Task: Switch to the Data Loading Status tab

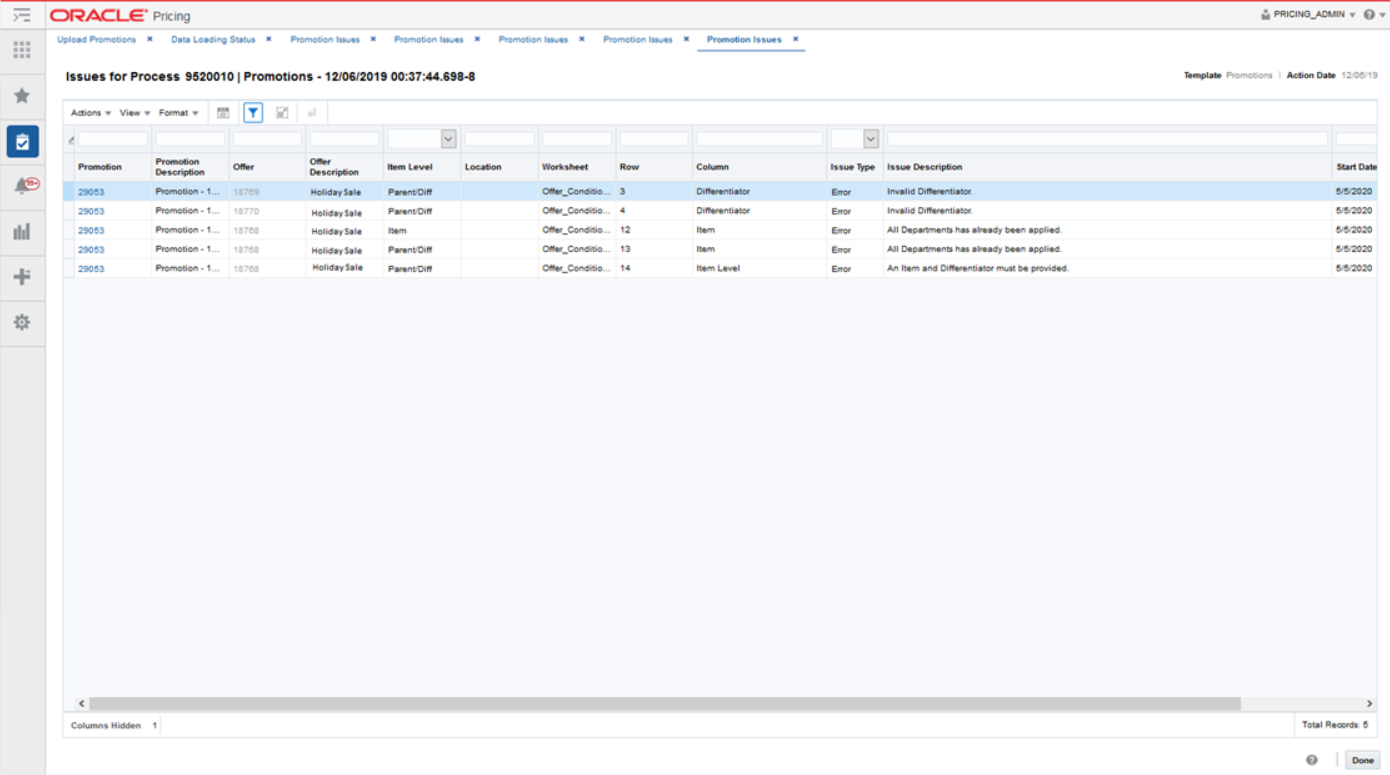Action: tap(213, 40)
